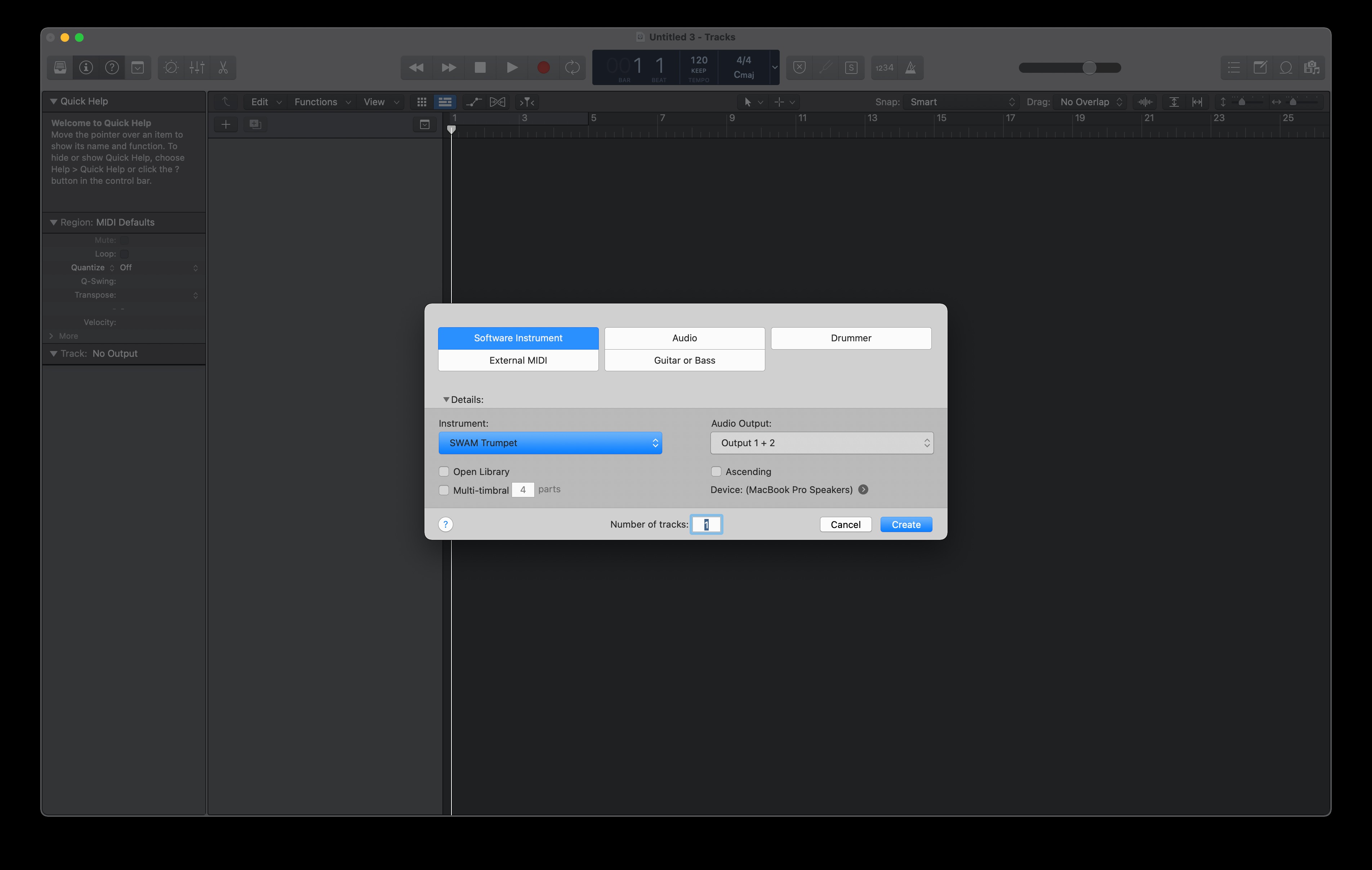Screen dimensions: 1372x870
Task: Toggle Waveform Zoom icon
Action: pos(1145,102)
